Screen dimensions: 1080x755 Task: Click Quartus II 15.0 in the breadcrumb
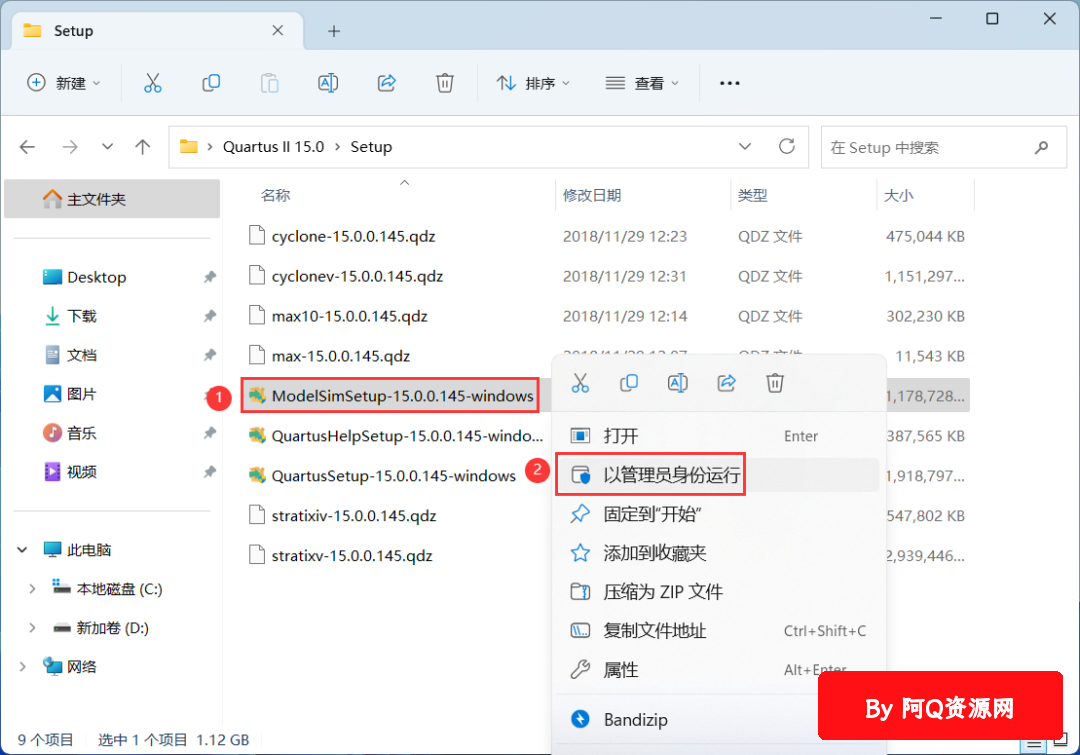click(x=273, y=147)
